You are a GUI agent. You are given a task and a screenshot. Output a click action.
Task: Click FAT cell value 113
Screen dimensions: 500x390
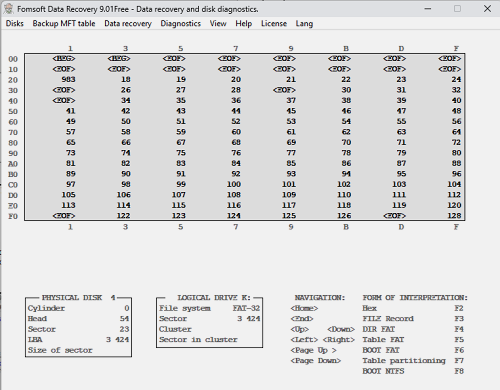[x=68, y=205]
